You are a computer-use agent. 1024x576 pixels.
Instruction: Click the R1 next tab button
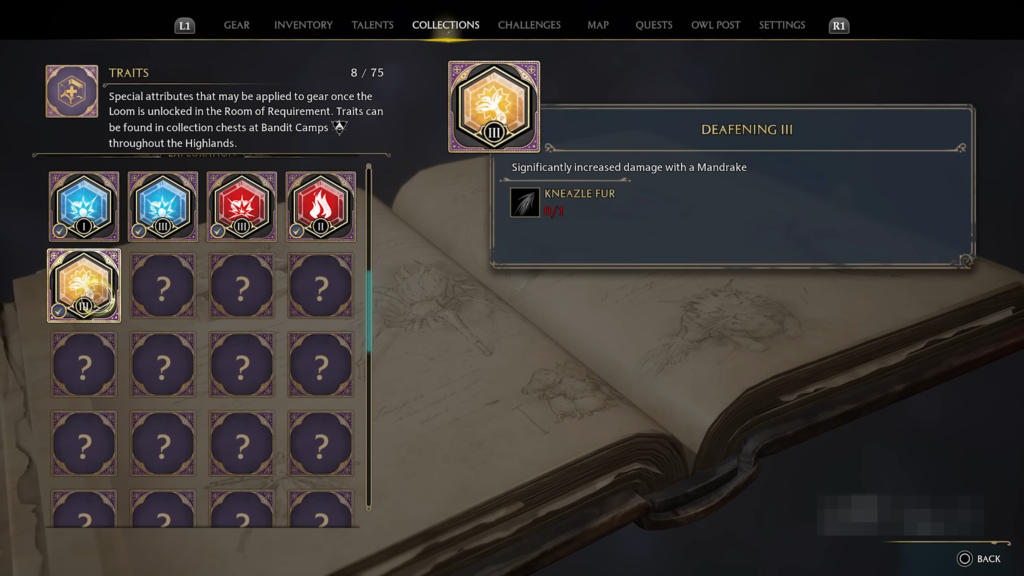[839, 25]
